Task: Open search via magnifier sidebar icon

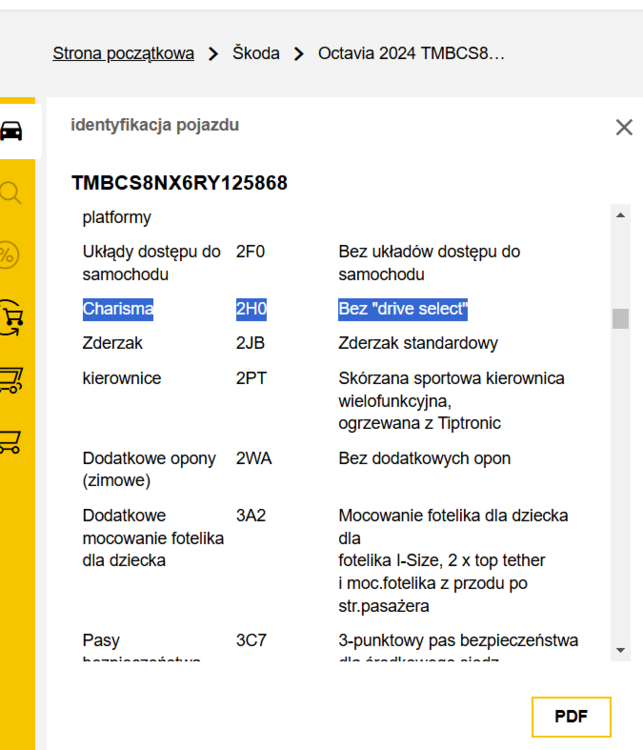Action: [11, 192]
